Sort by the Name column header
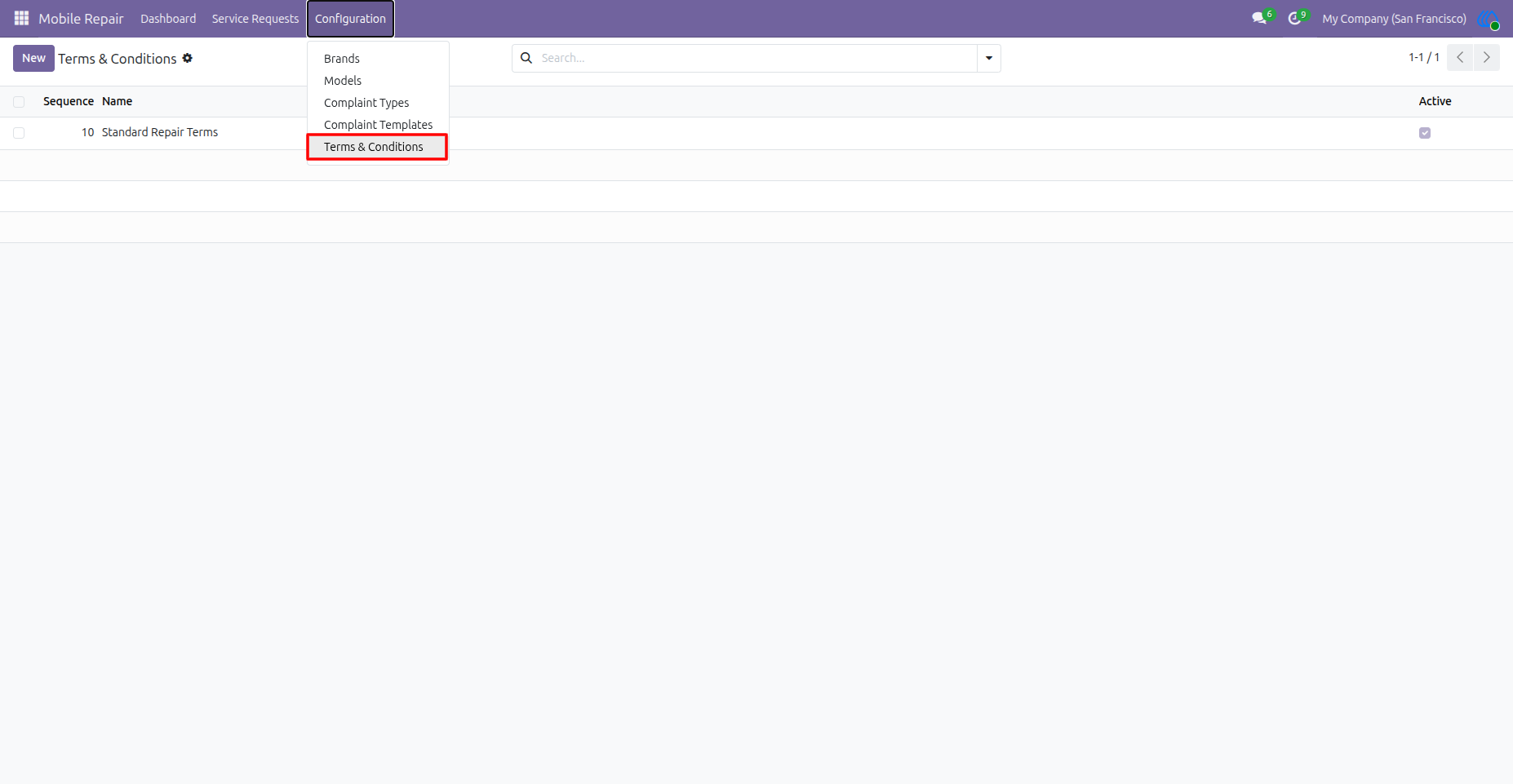This screenshot has height=784, width=1513. click(x=117, y=101)
